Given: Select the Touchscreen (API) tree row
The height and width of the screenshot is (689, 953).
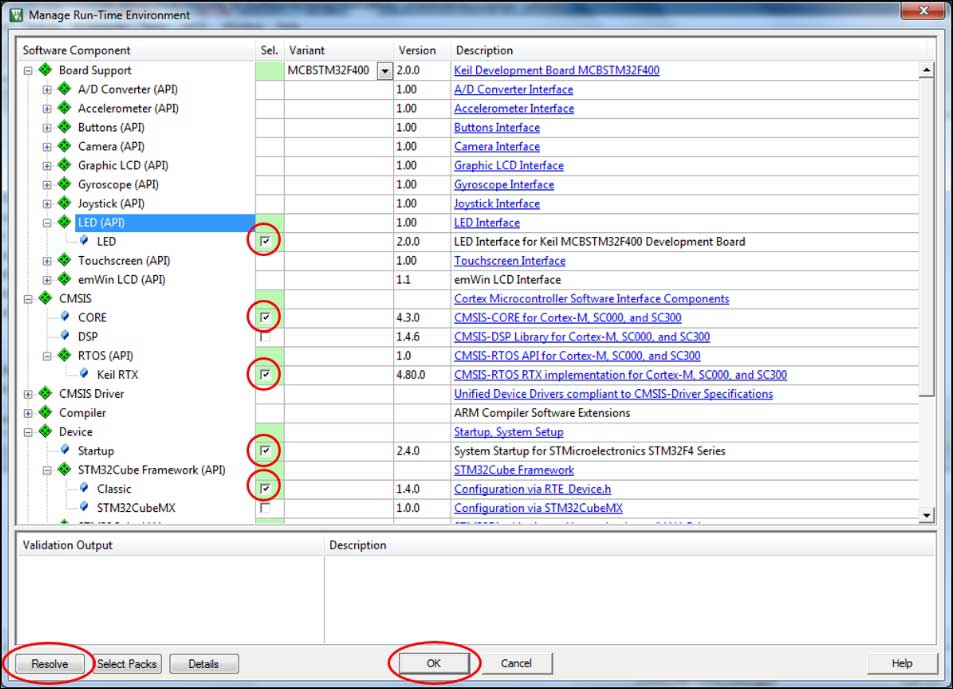Looking at the screenshot, I should (124, 261).
